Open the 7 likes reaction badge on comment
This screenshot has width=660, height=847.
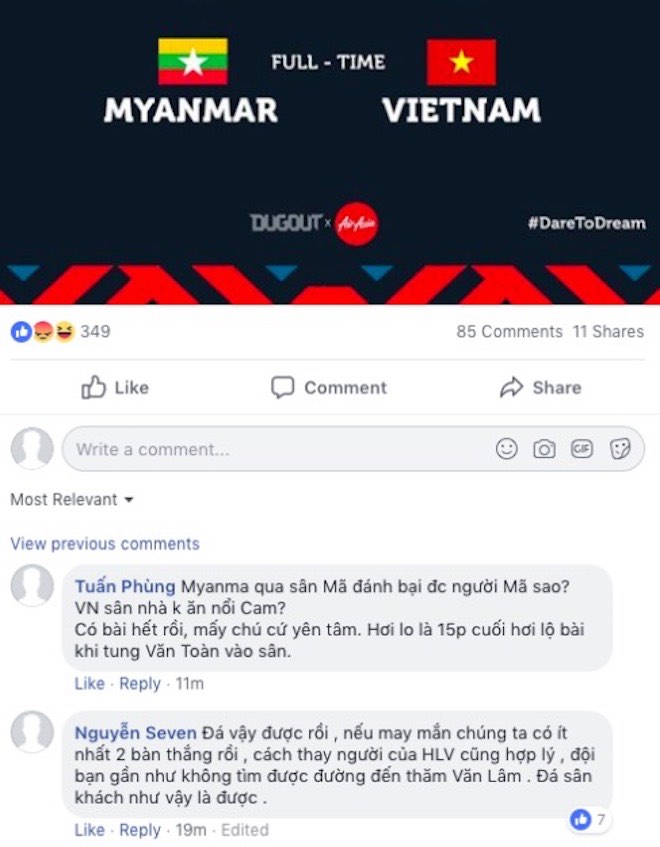pos(589,820)
